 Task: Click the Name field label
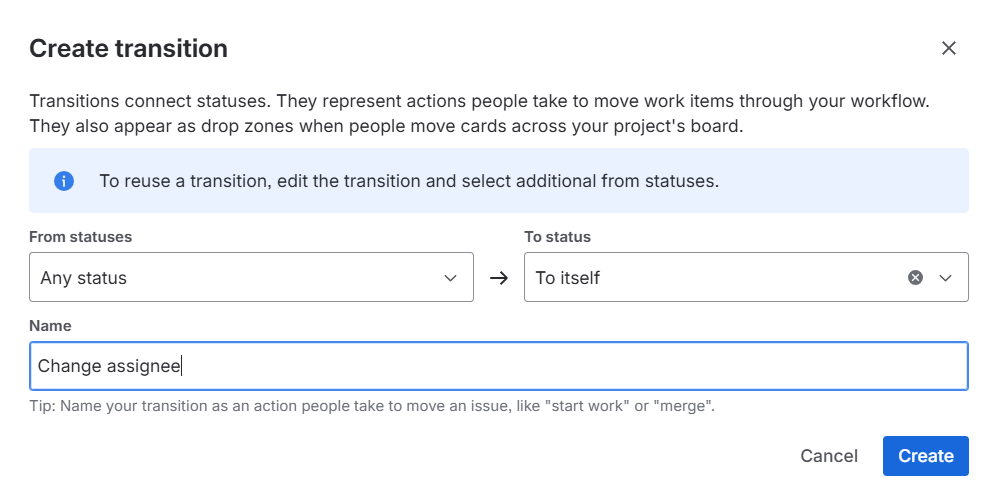50,326
